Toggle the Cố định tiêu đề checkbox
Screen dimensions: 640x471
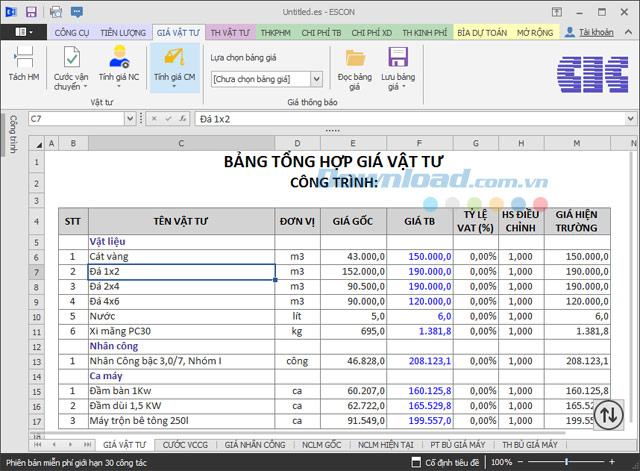click(x=414, y=462)
